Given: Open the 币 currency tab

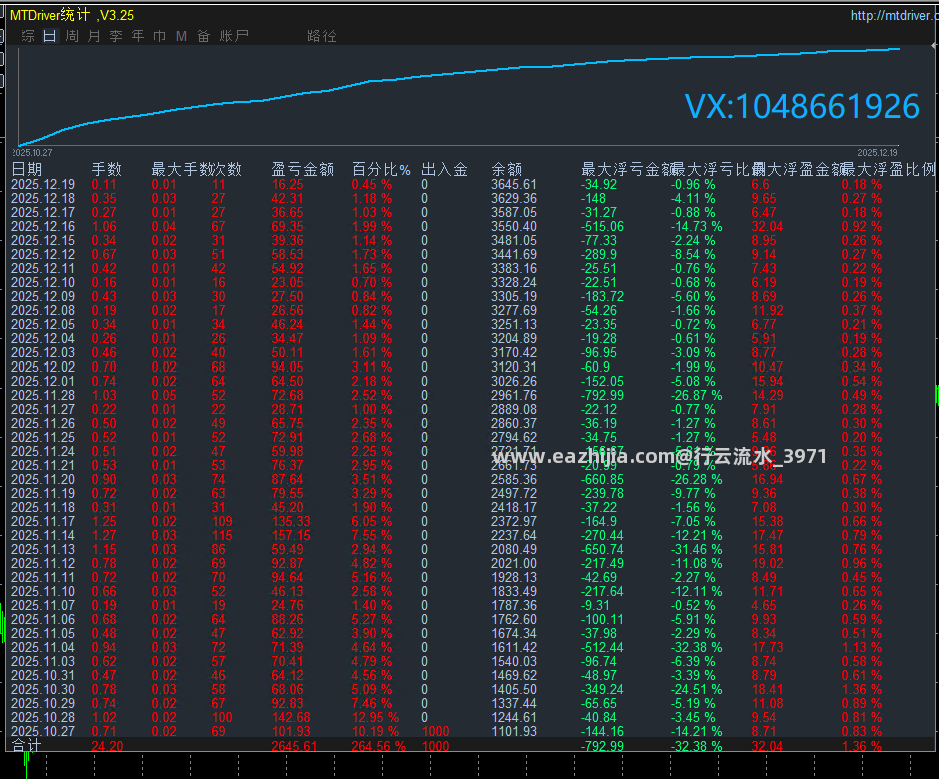Looking at the screenshot, I should (x=160, y=36).
